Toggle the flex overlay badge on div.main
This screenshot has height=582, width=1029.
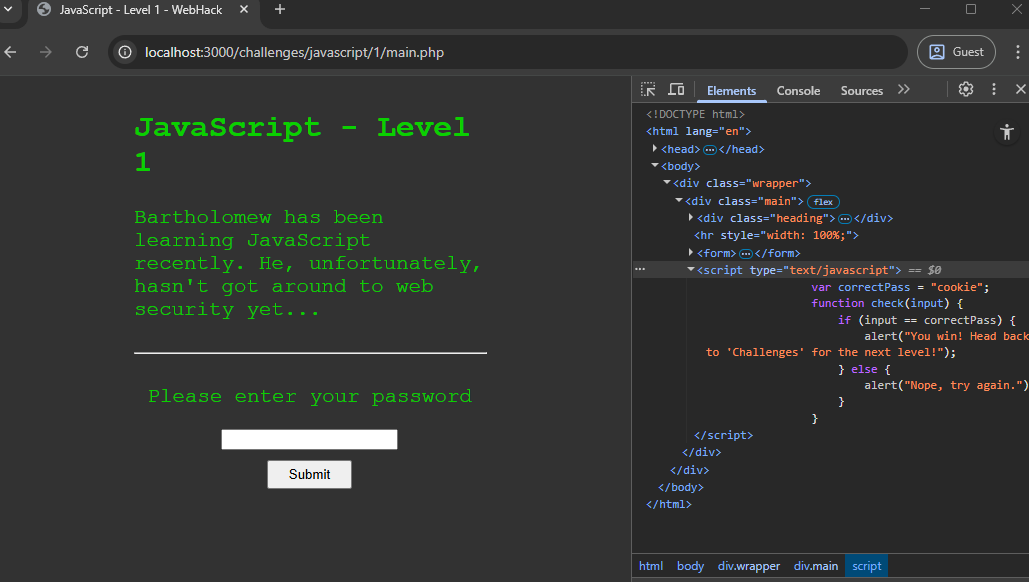tap(822, 201)
